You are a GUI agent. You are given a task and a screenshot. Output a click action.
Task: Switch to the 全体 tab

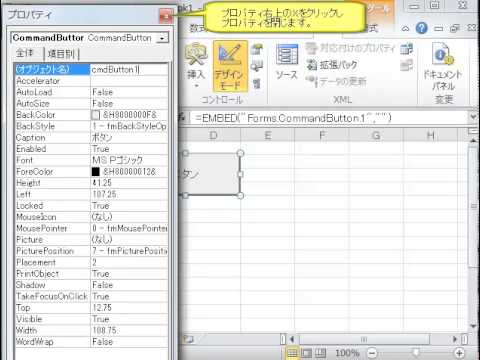[25, 53]
